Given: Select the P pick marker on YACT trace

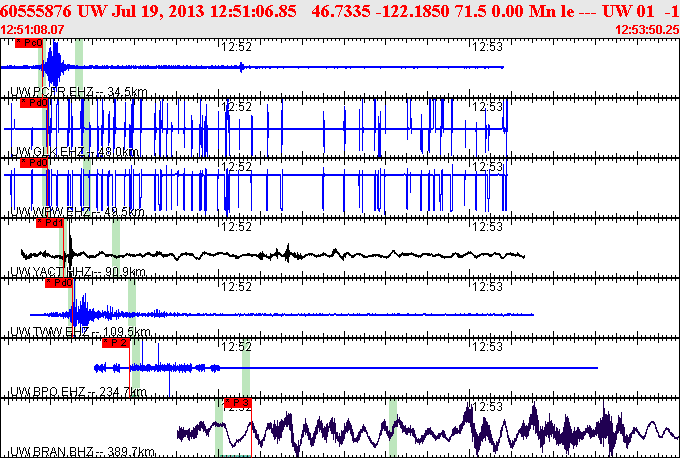Looking at the screenshot, I should pos(50,223).
